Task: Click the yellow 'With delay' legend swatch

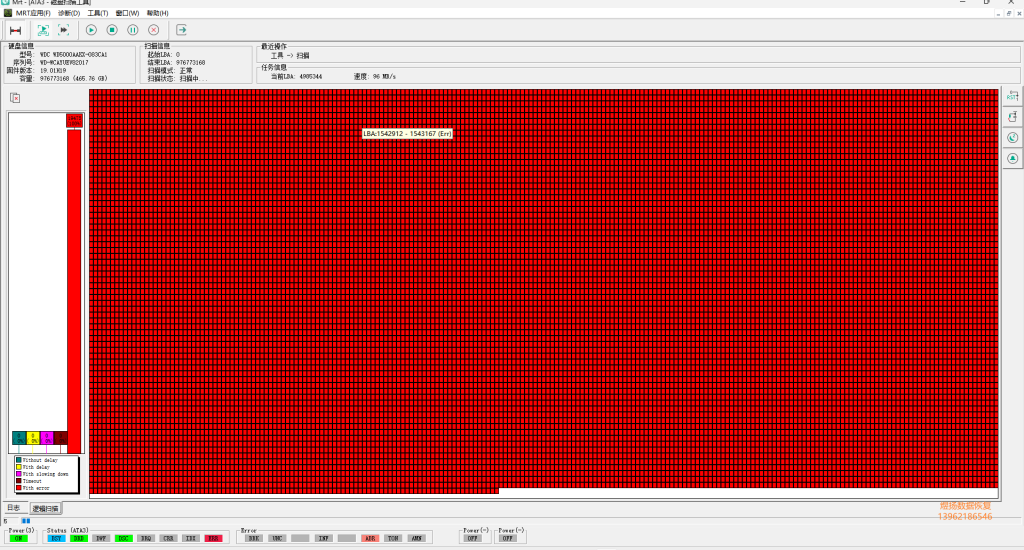Action: 19,467
